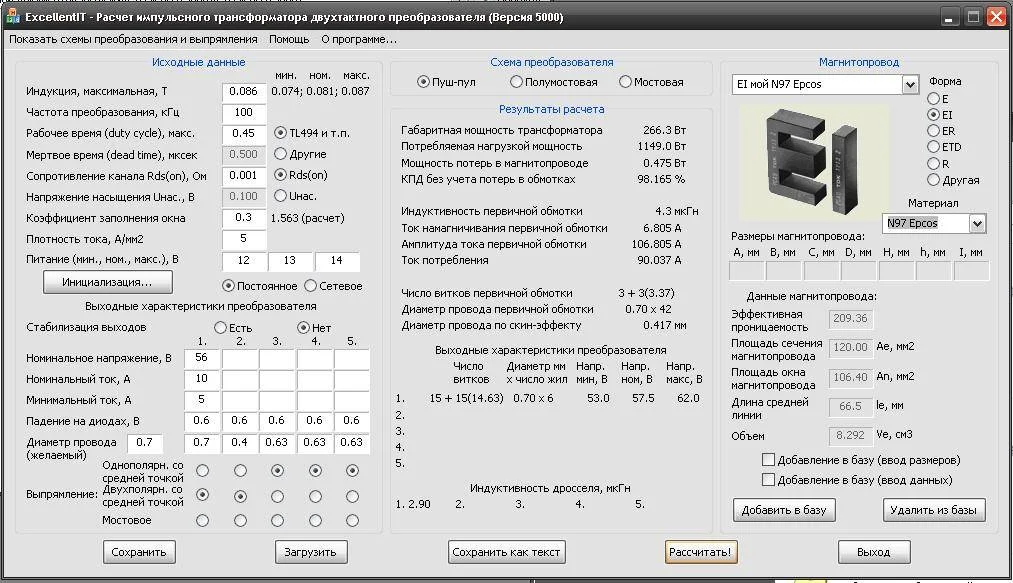
Task: Click the 'Сохранить' button
Action: click(x=139, y=552)
